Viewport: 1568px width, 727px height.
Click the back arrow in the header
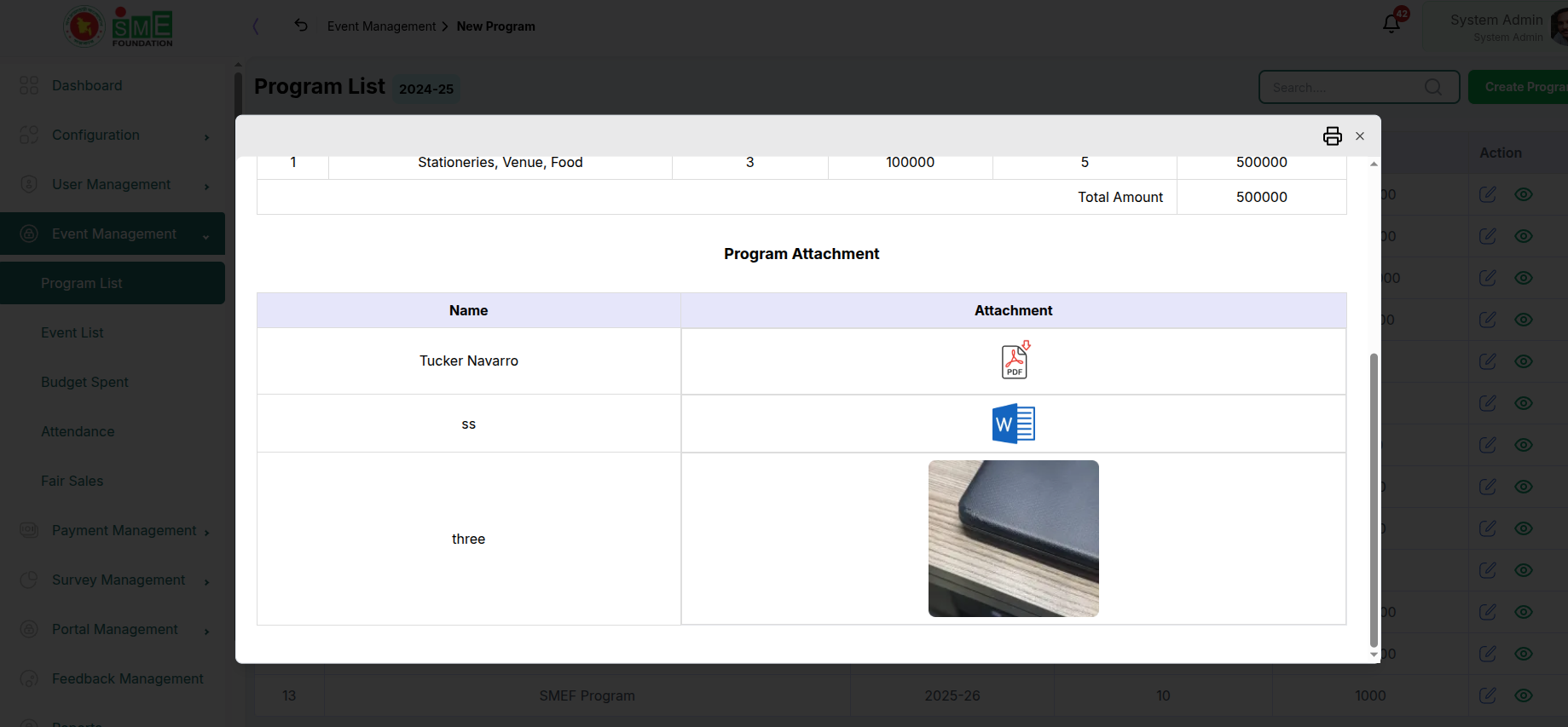[x=301, y=26]
